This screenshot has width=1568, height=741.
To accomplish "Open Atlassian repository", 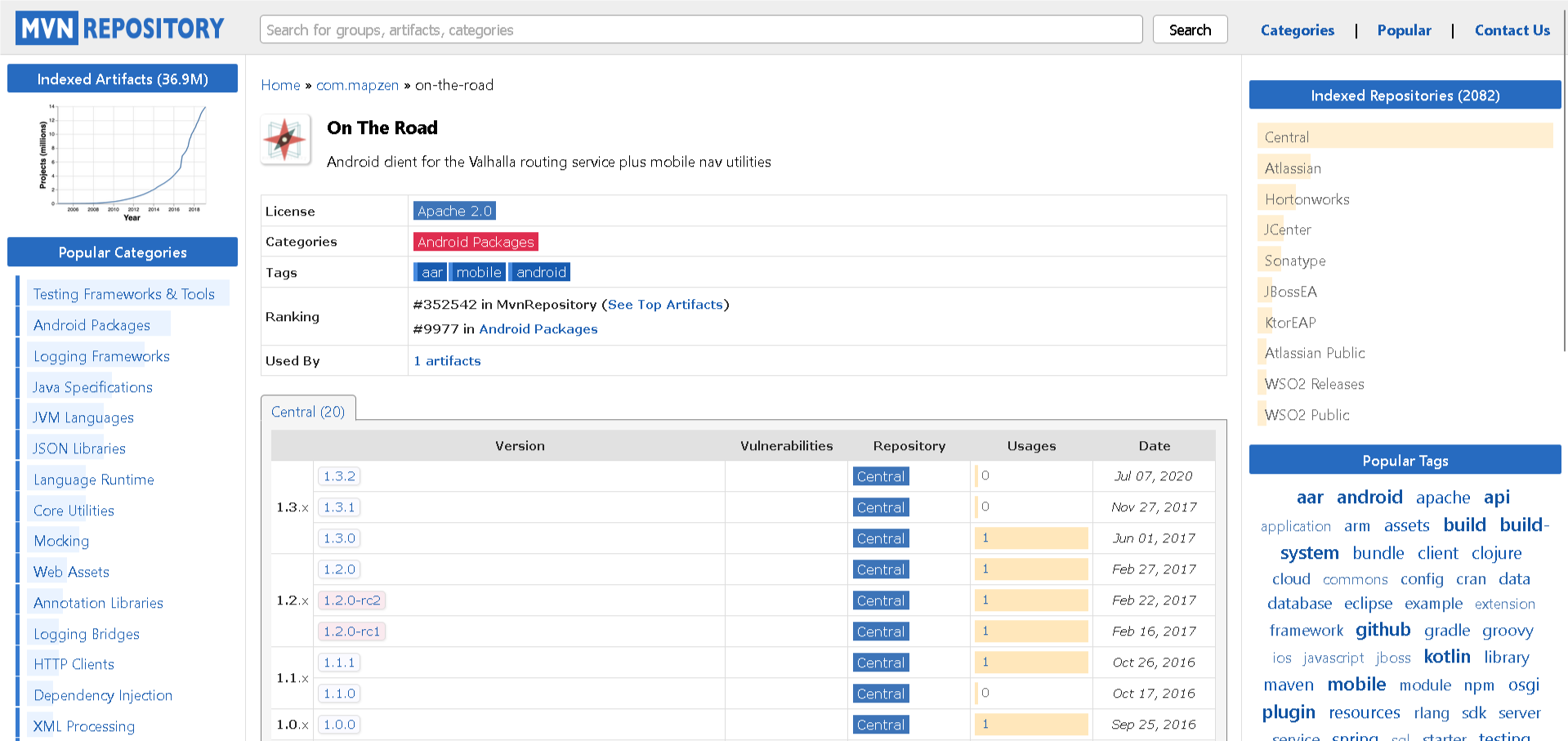I will [1293, 168].
